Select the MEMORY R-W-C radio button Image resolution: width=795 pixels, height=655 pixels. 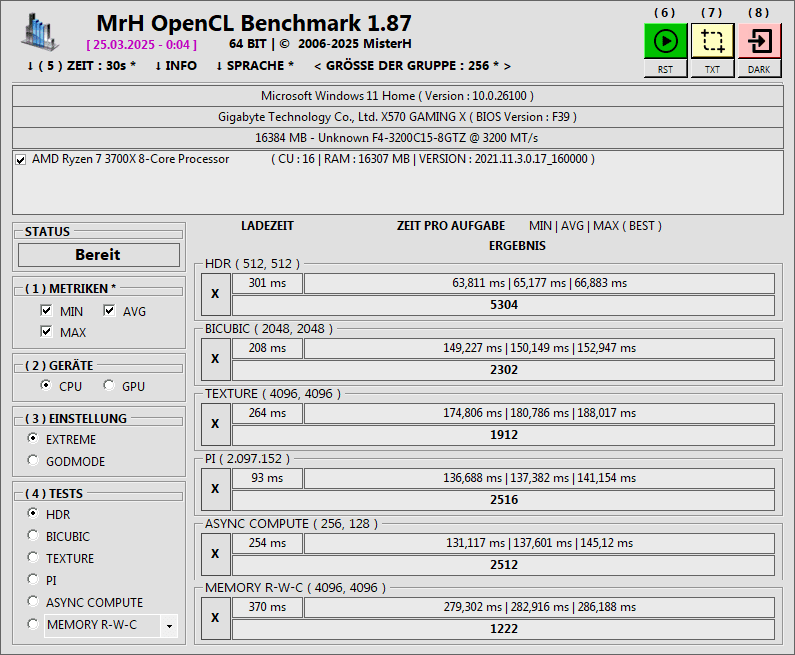point(33,624)
